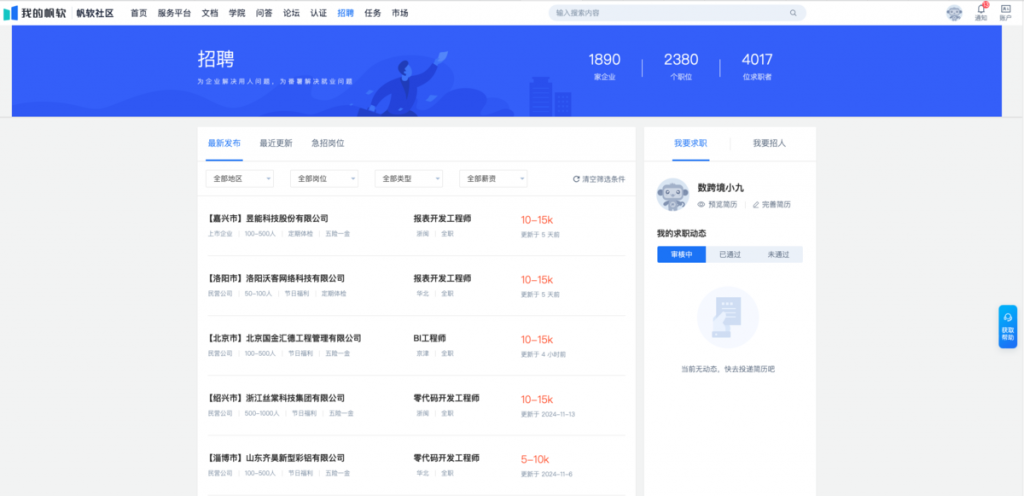Image resolution: width=1024 pixels, height=496 pixels.
Task: Click the 我的帆软 logo icon
Action: point(12,13)
